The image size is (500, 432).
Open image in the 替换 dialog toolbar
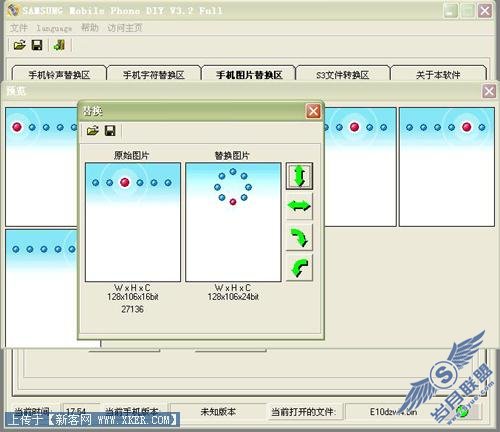tap(93, 130)
